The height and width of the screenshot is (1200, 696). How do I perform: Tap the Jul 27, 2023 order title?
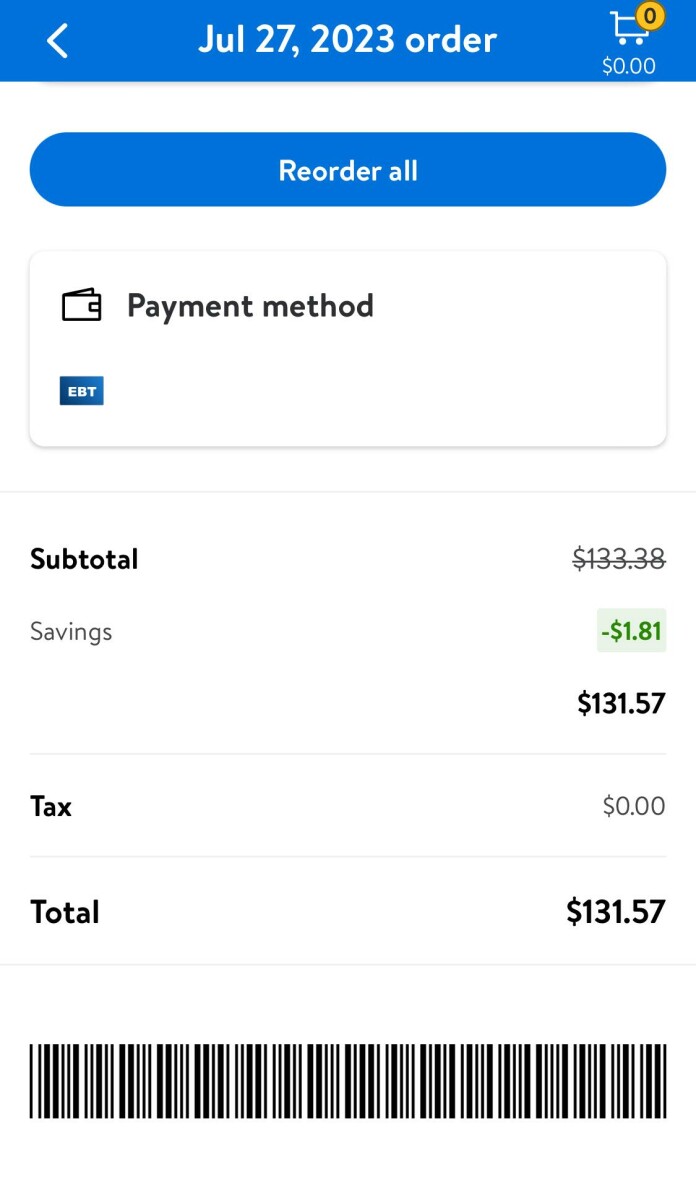[347, 40]
